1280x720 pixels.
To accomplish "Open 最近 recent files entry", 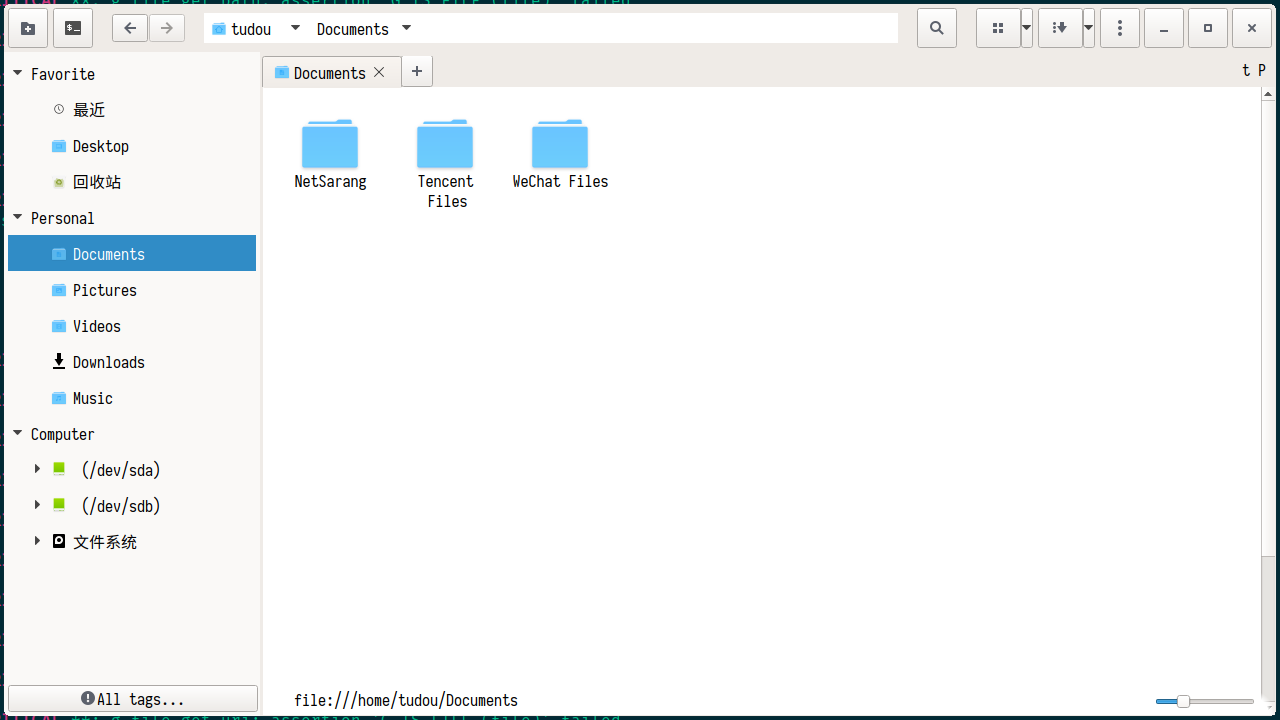I will click(88, 110).
